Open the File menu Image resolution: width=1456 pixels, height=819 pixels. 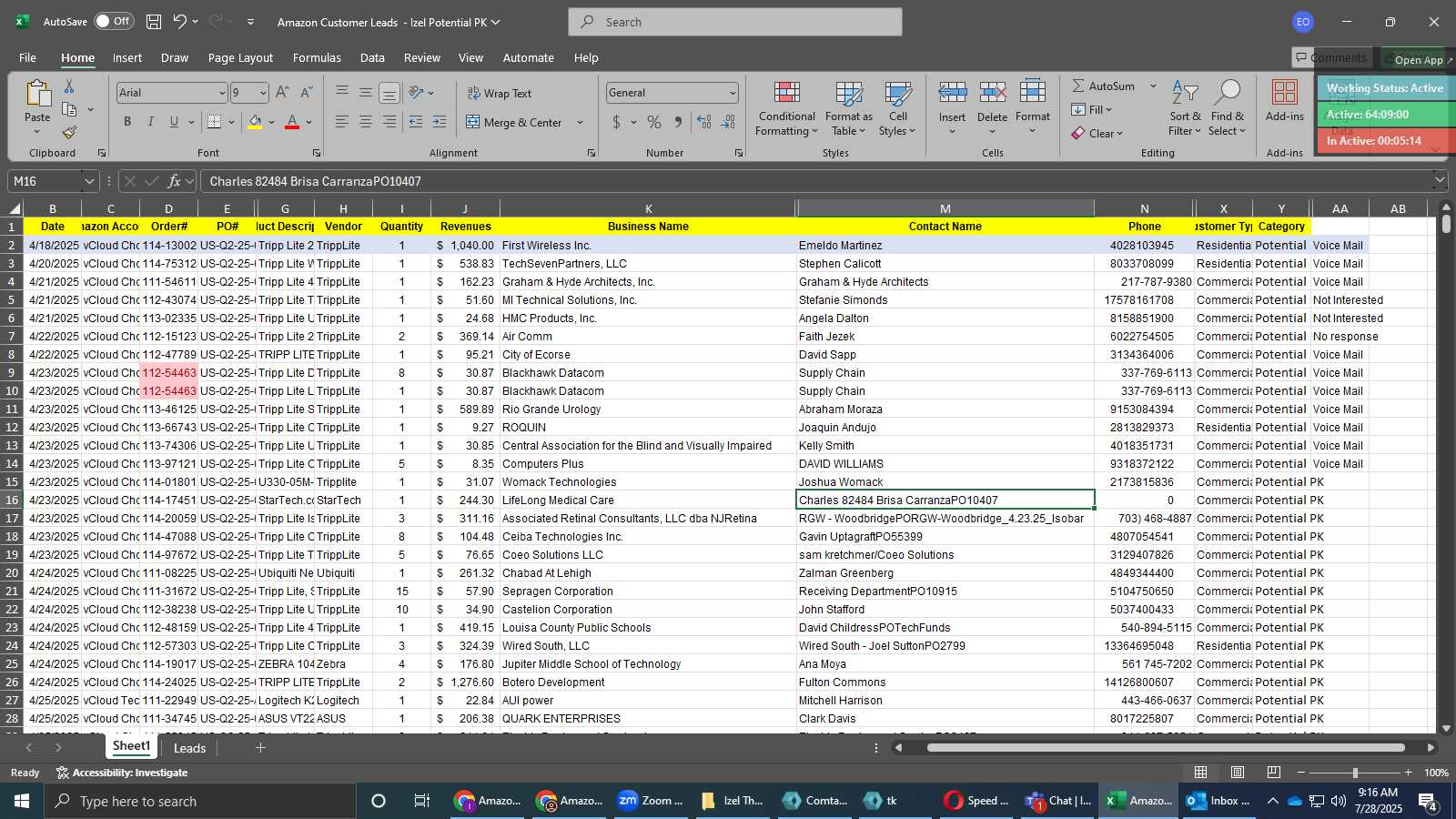pos(27,57)
